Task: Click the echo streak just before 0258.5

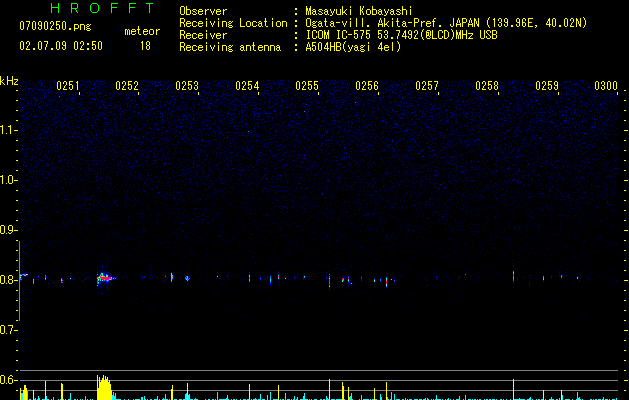Action: tap(513, 275)
